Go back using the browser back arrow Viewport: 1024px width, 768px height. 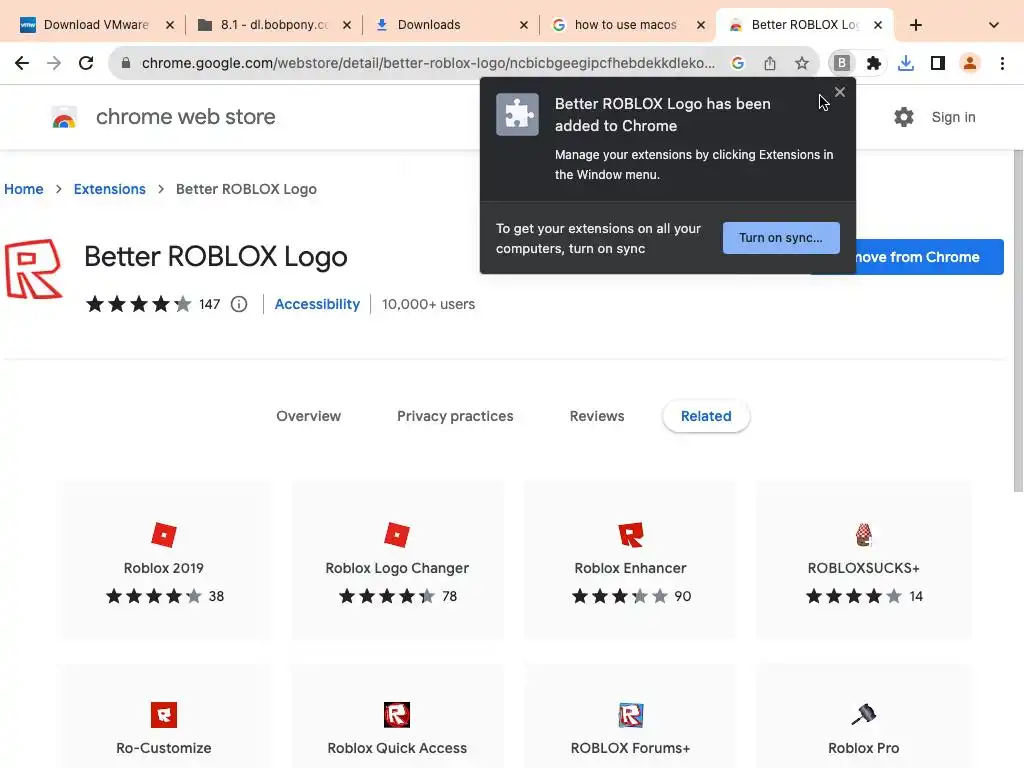[22, 63]
